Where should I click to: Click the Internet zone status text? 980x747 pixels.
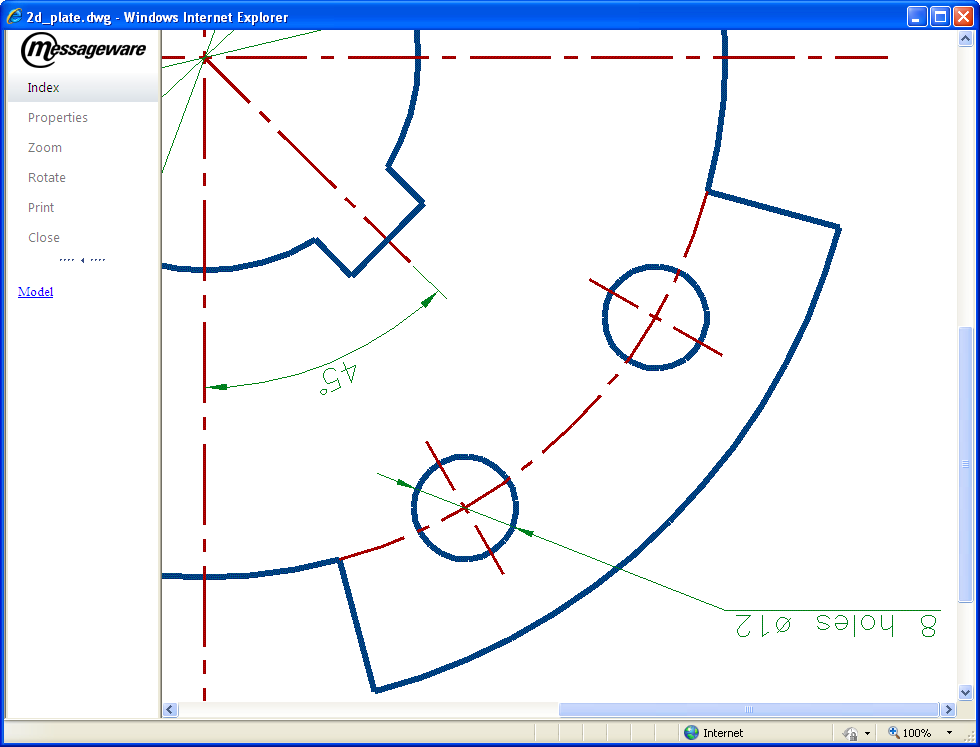pyautogui.click(x=723, y=733)
